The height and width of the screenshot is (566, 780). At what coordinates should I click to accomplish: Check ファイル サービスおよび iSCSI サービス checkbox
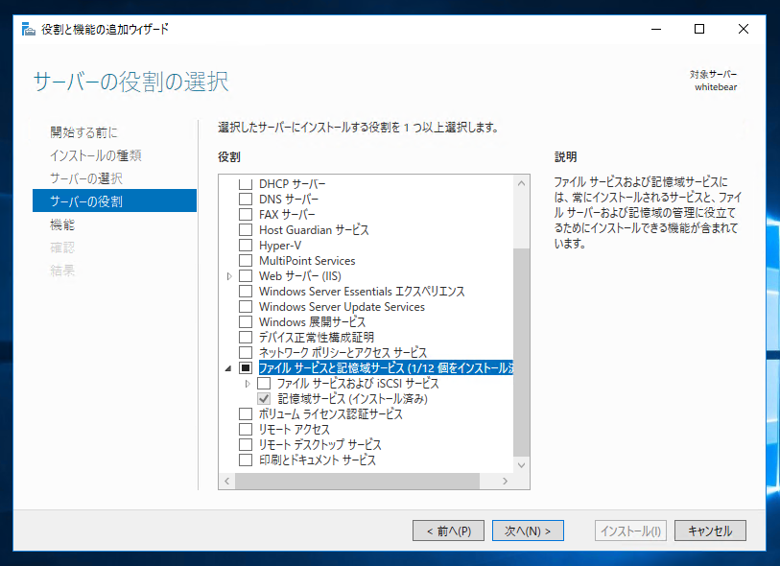[264, 383]
